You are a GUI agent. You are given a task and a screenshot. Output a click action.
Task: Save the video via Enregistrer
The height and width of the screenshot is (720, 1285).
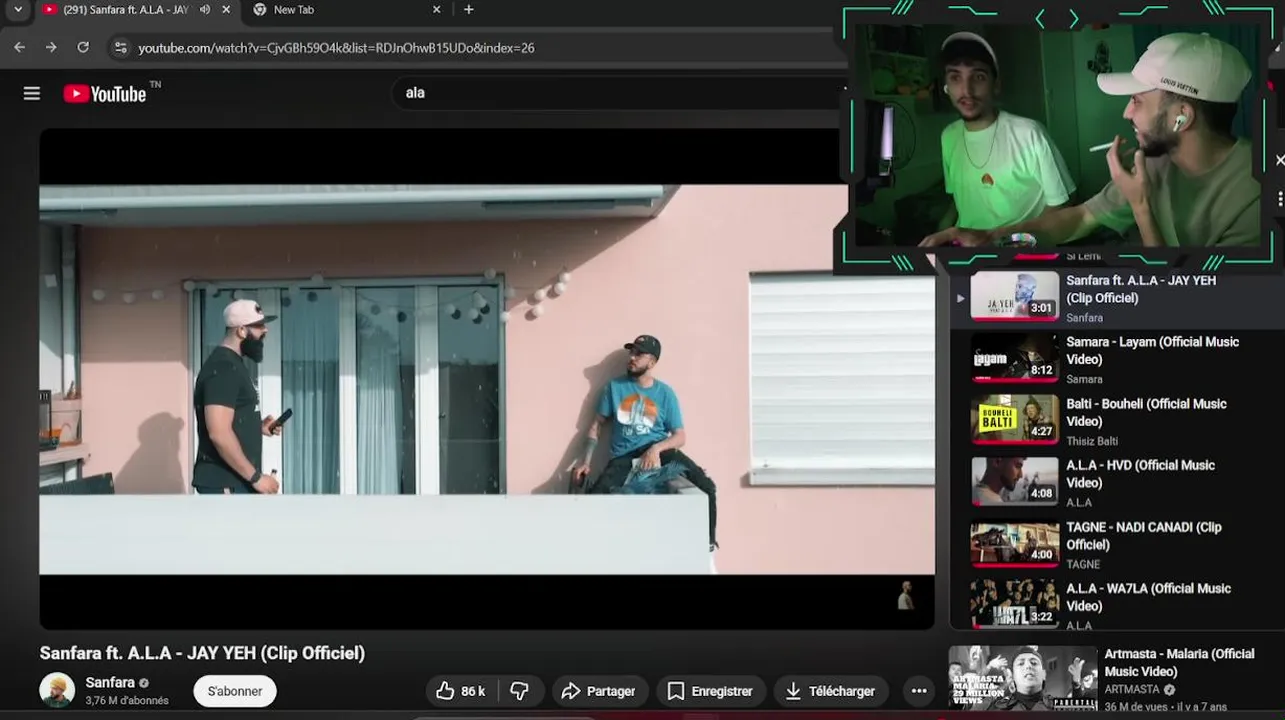coord(710,691)
